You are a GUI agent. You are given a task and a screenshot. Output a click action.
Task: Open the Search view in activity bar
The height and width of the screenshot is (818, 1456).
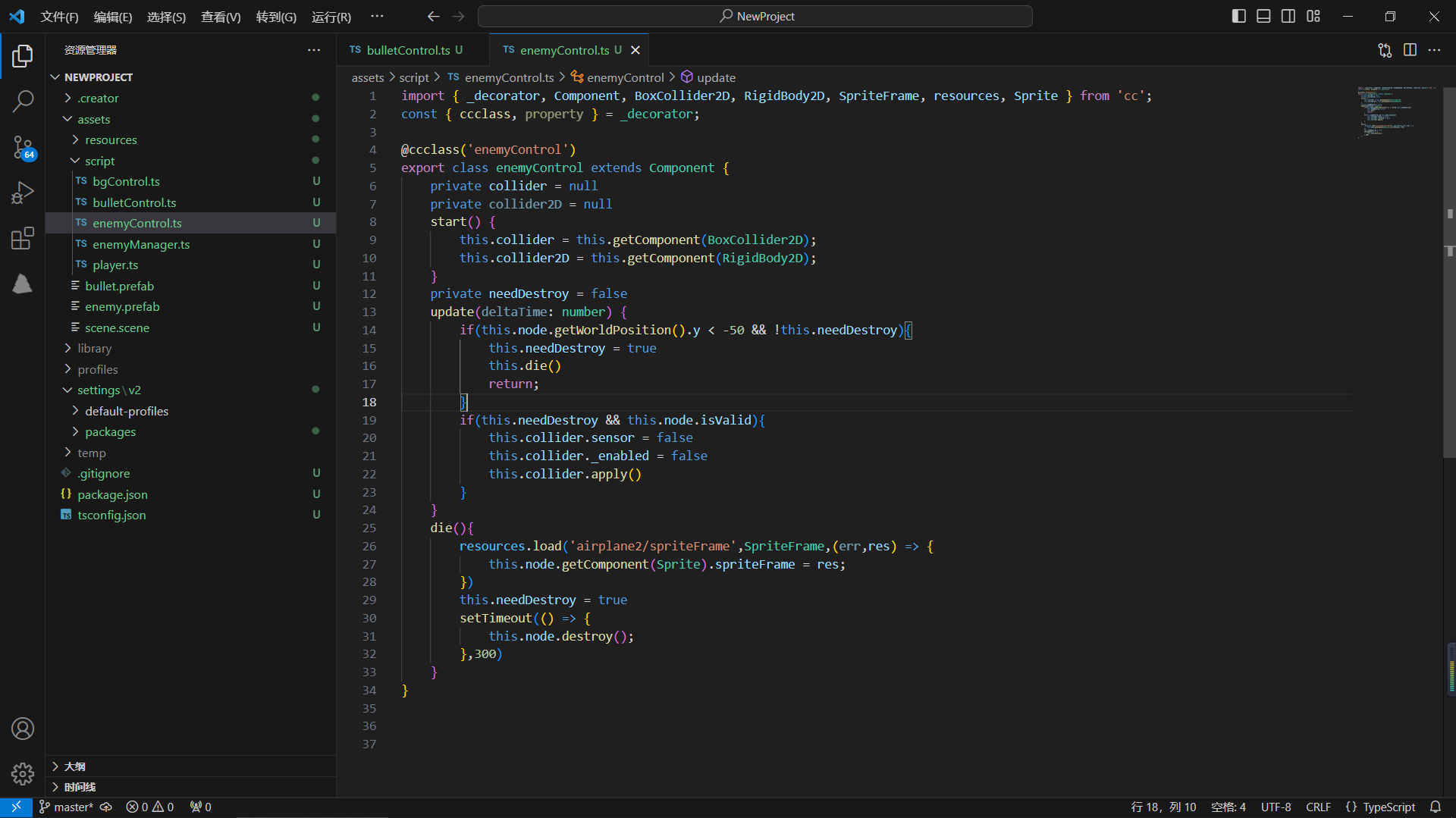tap(23, 101)
